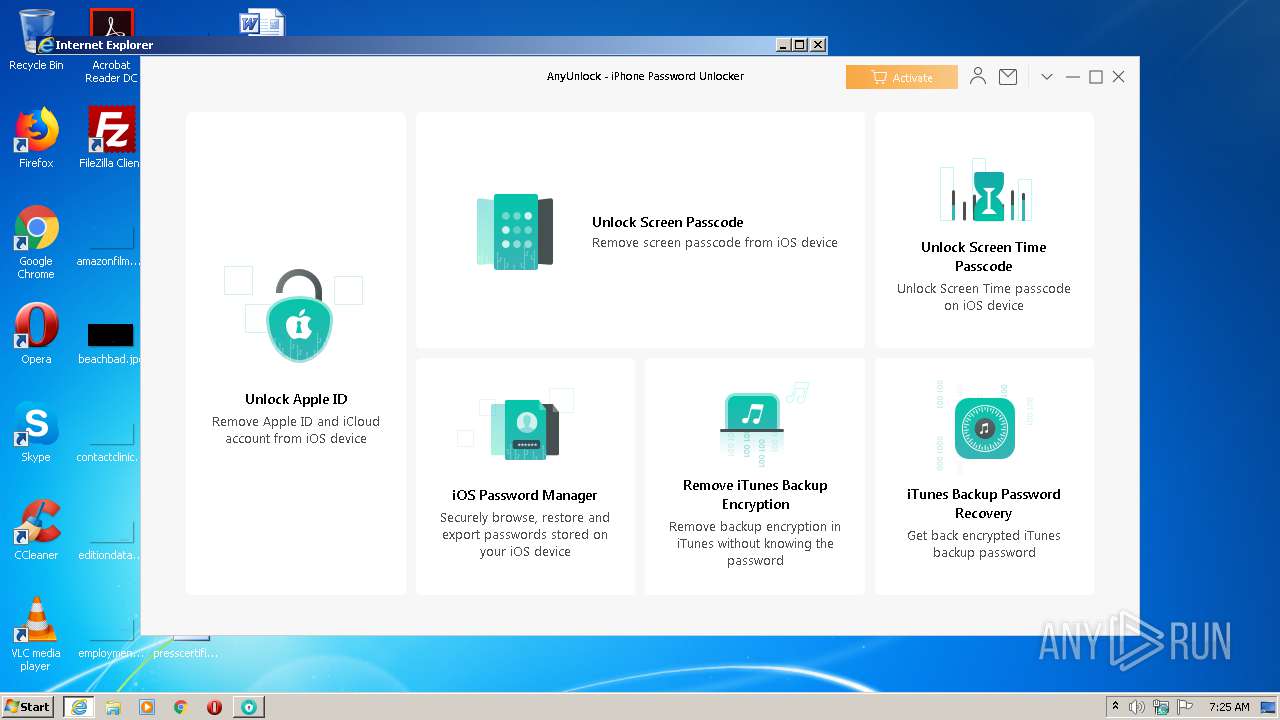The image size is (1280, 720).
Task: Open the beachbad.jpg desktop file
Action: point(110,343)
